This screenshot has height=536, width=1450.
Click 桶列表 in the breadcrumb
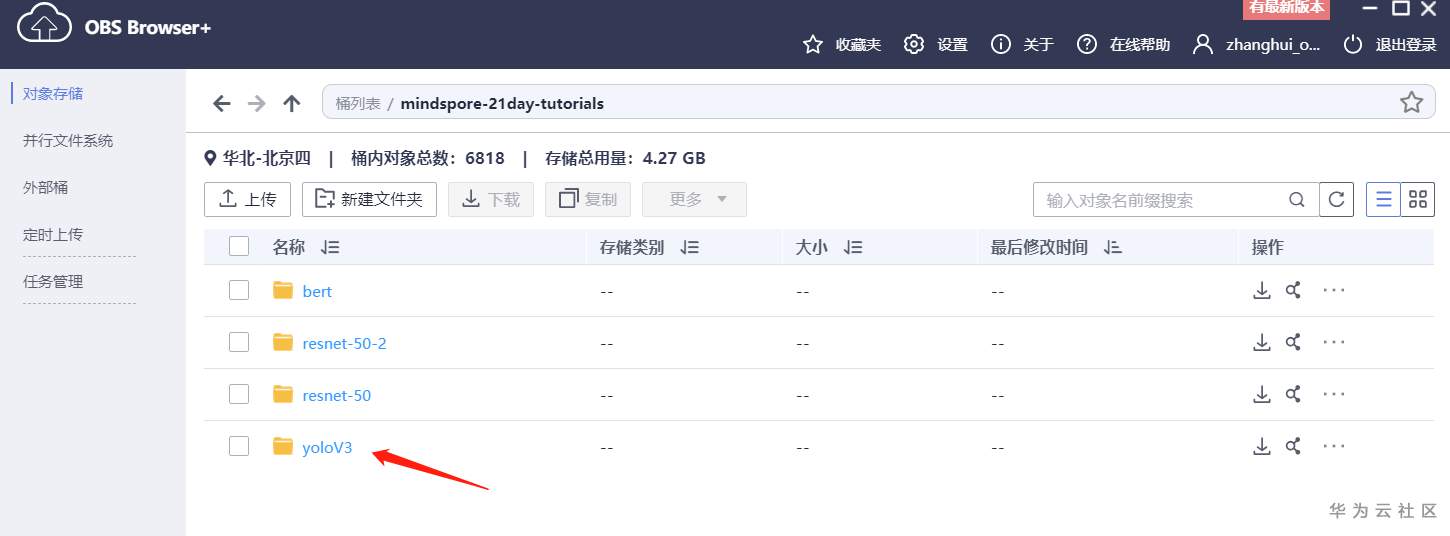pyautogui.click(x=358, y=103)
